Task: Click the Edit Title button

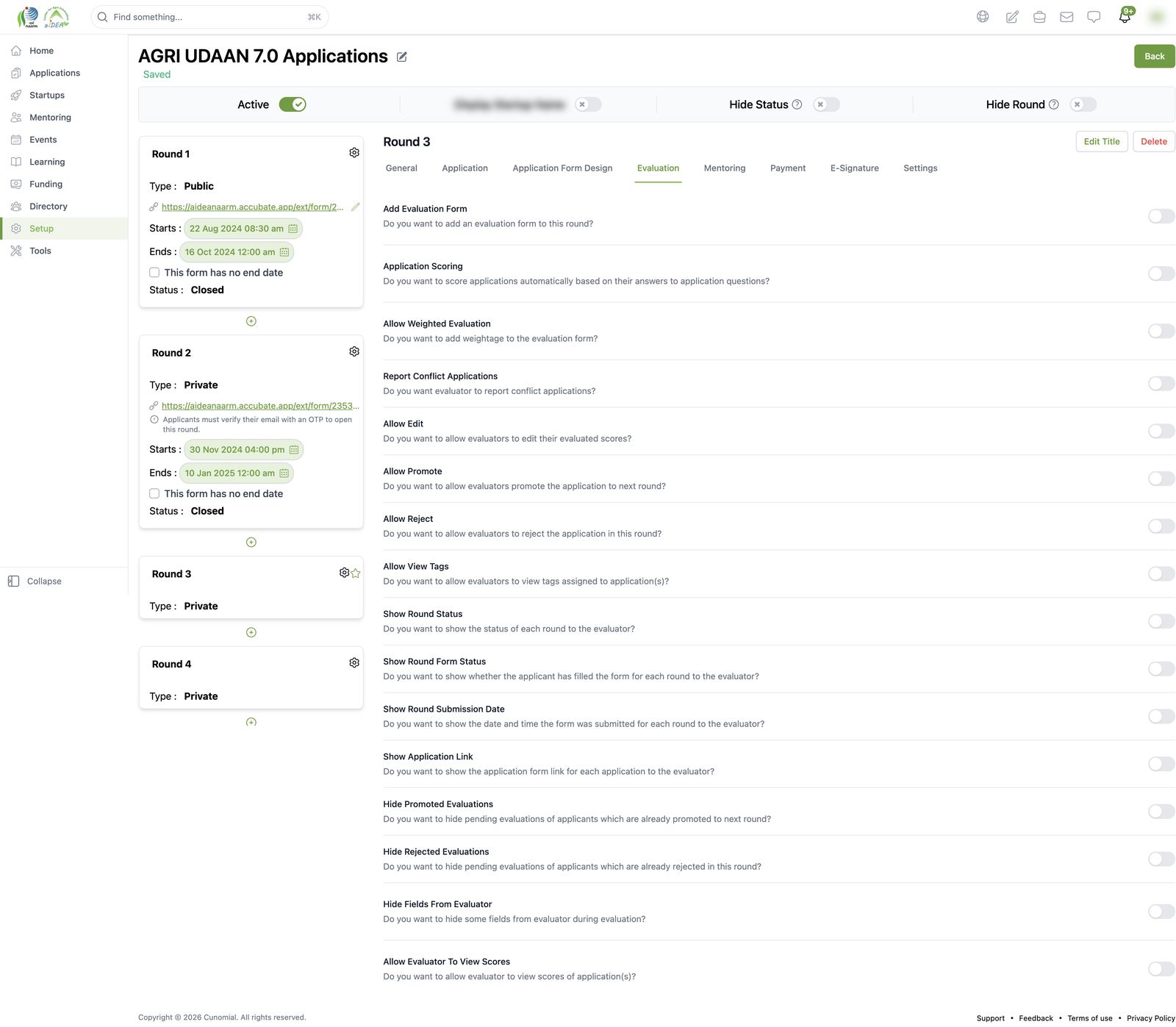Action: pos(1102,142)
